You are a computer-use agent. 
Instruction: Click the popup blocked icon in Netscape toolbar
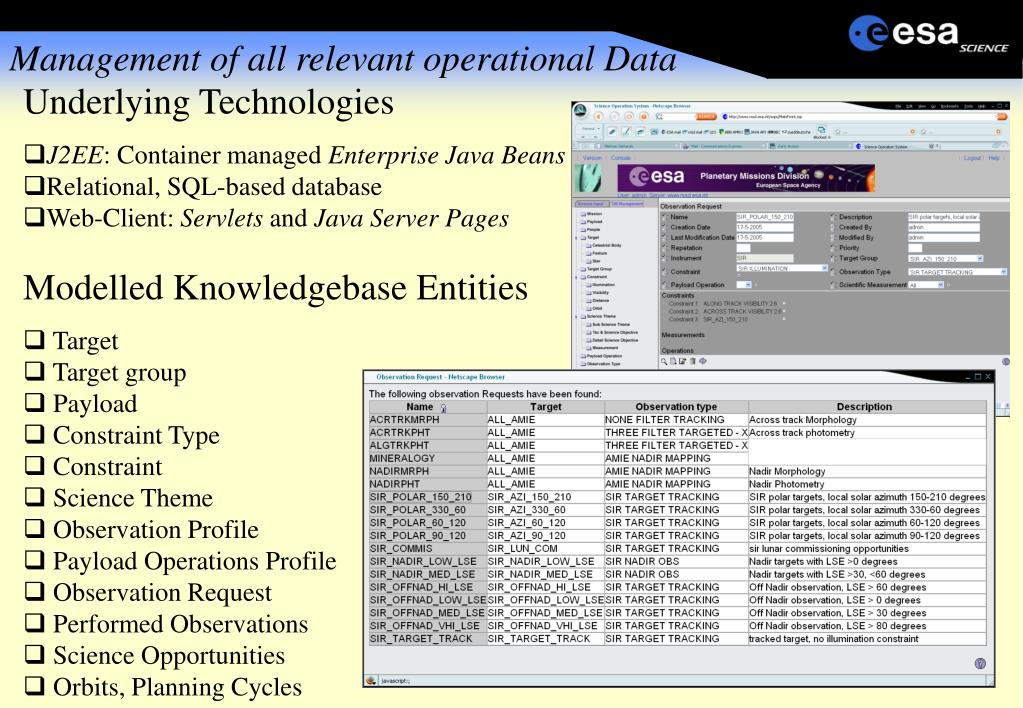821,130
